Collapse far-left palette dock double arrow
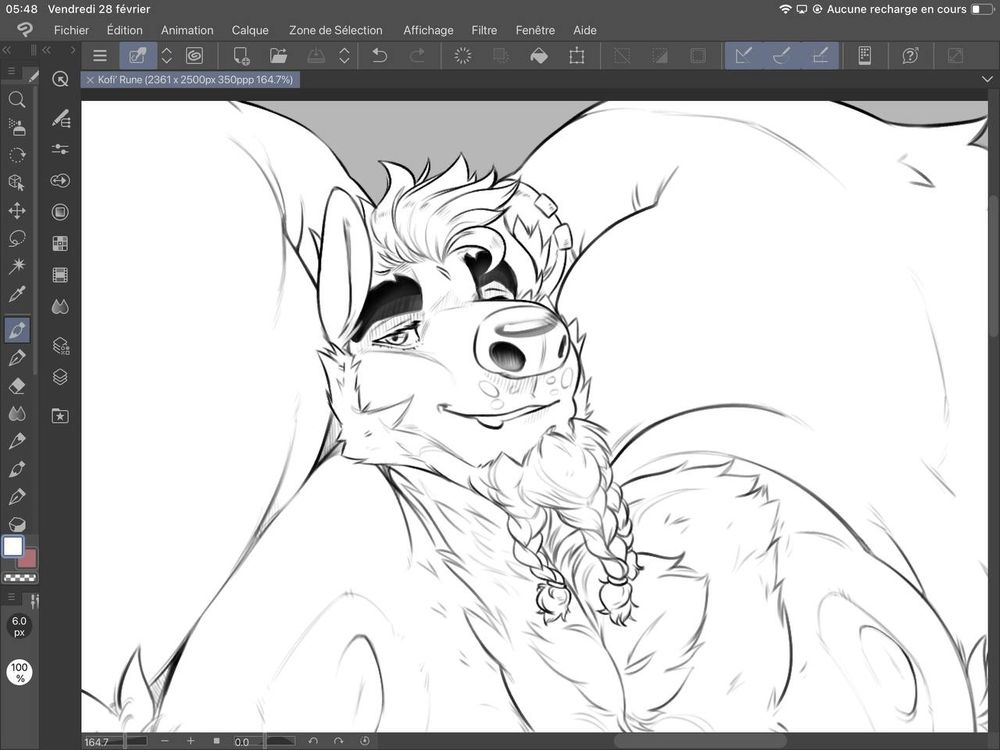 pyautogui.click(x=7, y=50)
